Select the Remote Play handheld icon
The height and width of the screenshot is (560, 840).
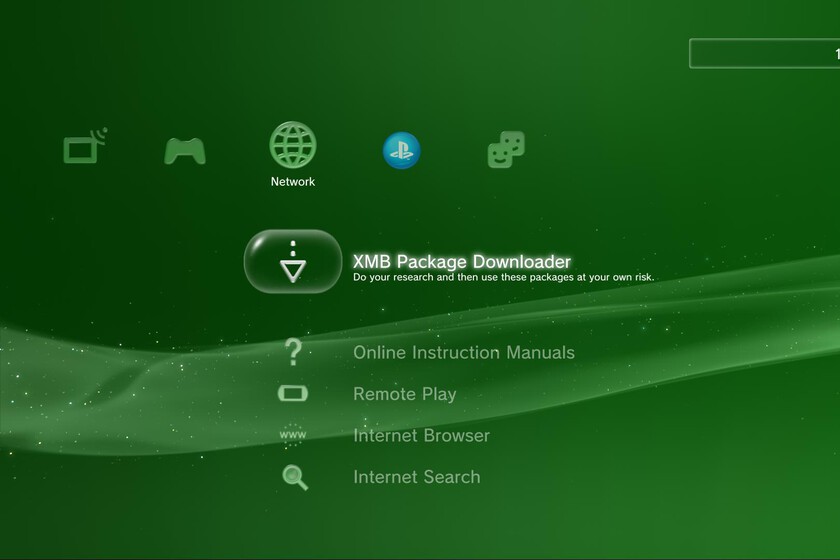(292, 394)
